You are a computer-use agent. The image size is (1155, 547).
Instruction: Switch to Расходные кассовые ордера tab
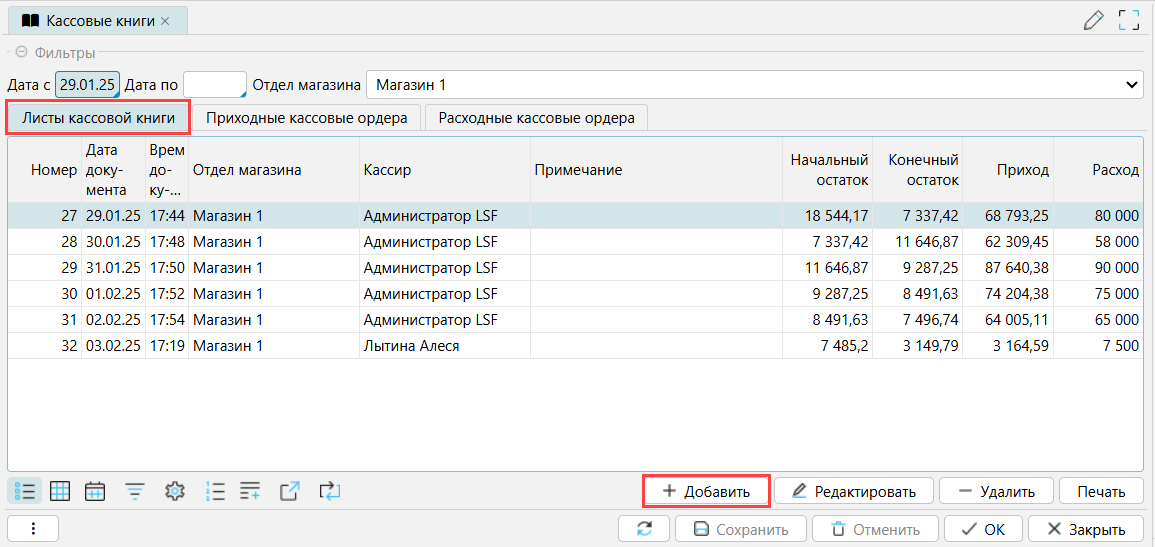[536, 118]
